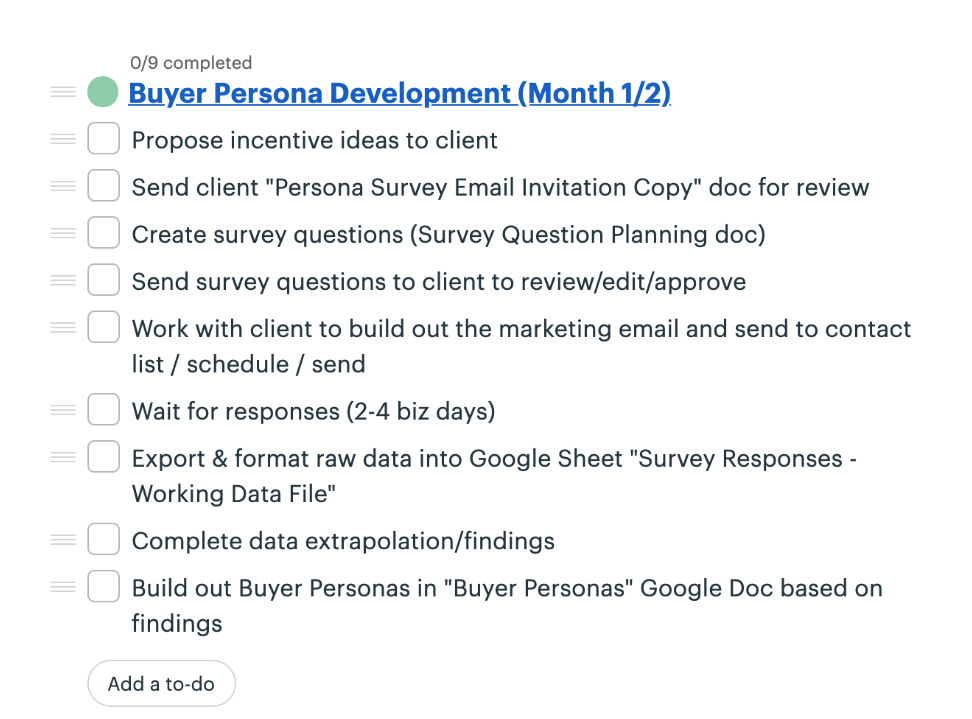The image size is (972, 719).
Task: Click the green completion circle beside the title
Action: point(102,91)
